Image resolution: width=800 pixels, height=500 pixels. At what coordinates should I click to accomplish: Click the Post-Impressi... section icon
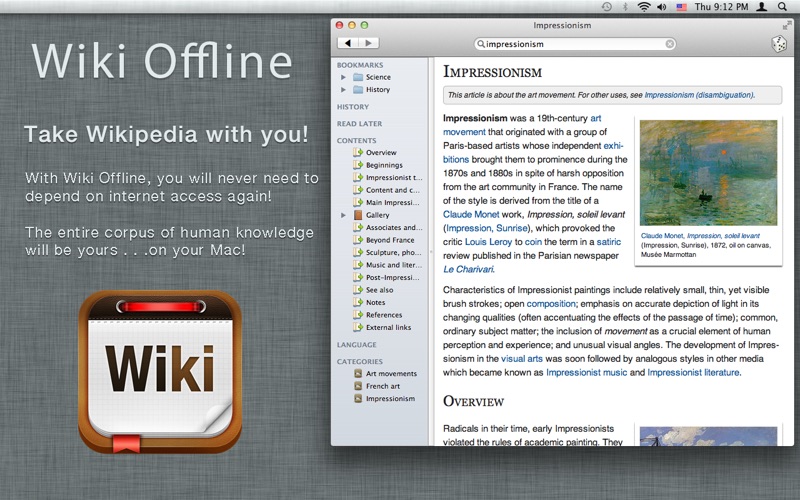(358, 277)
